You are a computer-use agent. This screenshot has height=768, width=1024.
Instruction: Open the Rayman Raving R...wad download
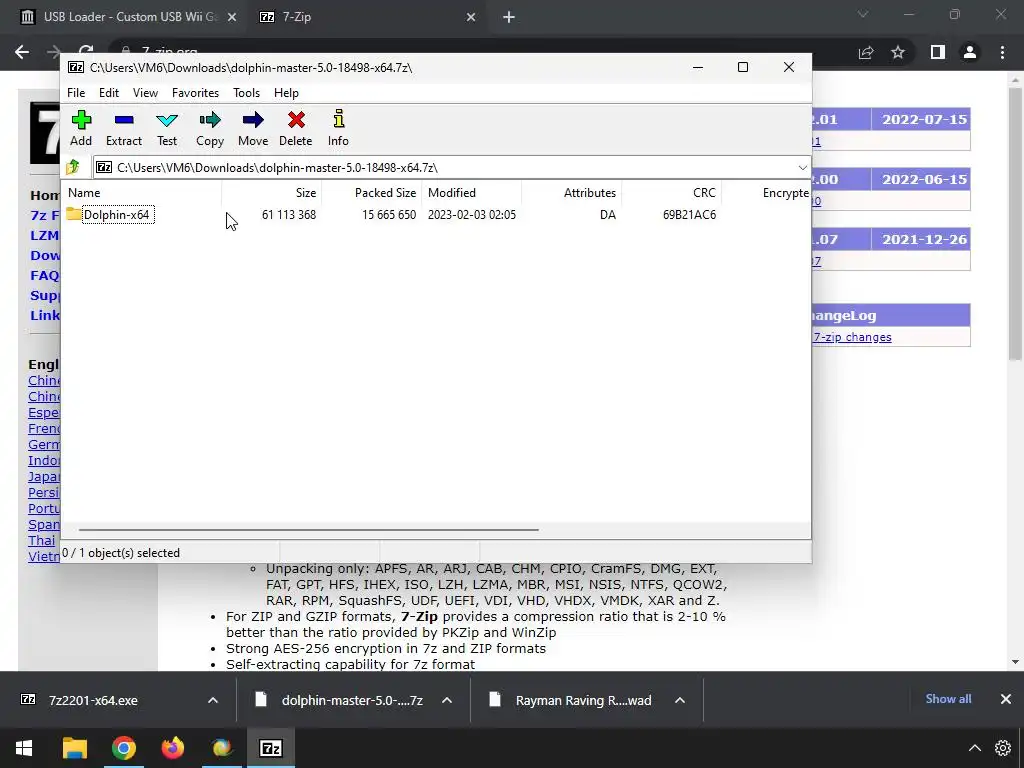tap(583, 700)
